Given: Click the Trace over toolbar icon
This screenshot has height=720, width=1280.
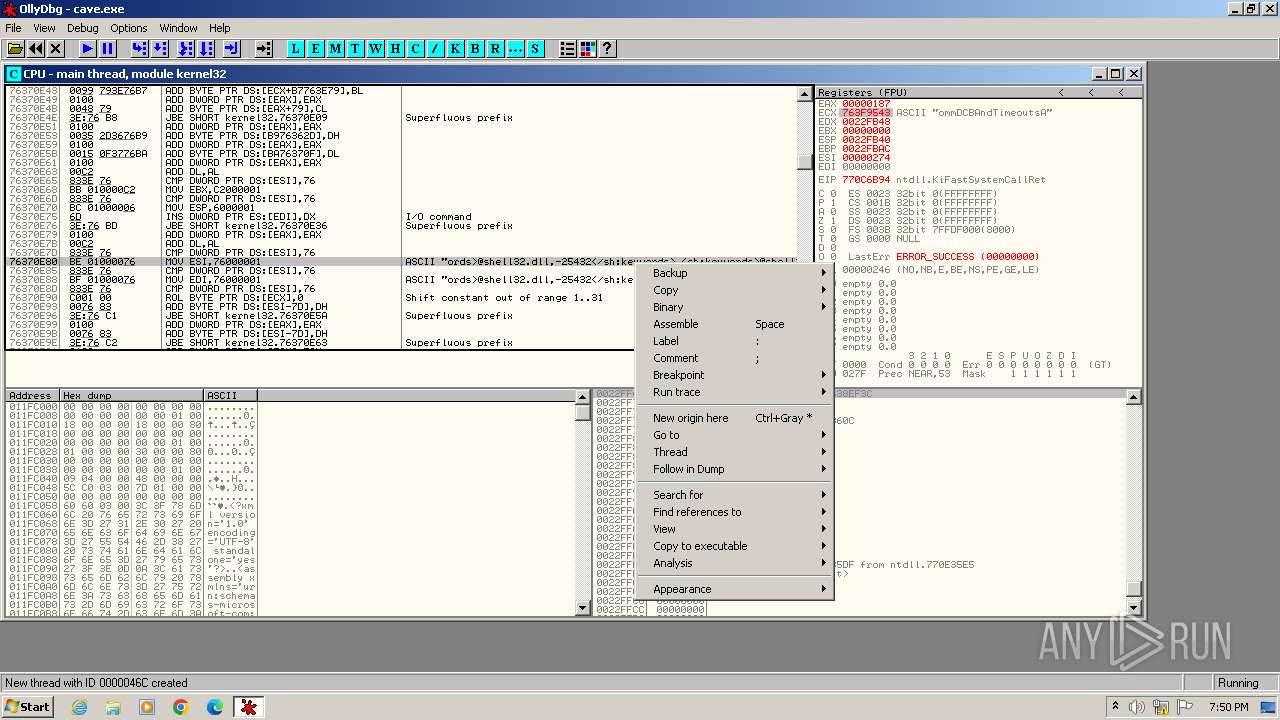Looking at the screenshot, I should pyautogui.click(x=206, y=48).
